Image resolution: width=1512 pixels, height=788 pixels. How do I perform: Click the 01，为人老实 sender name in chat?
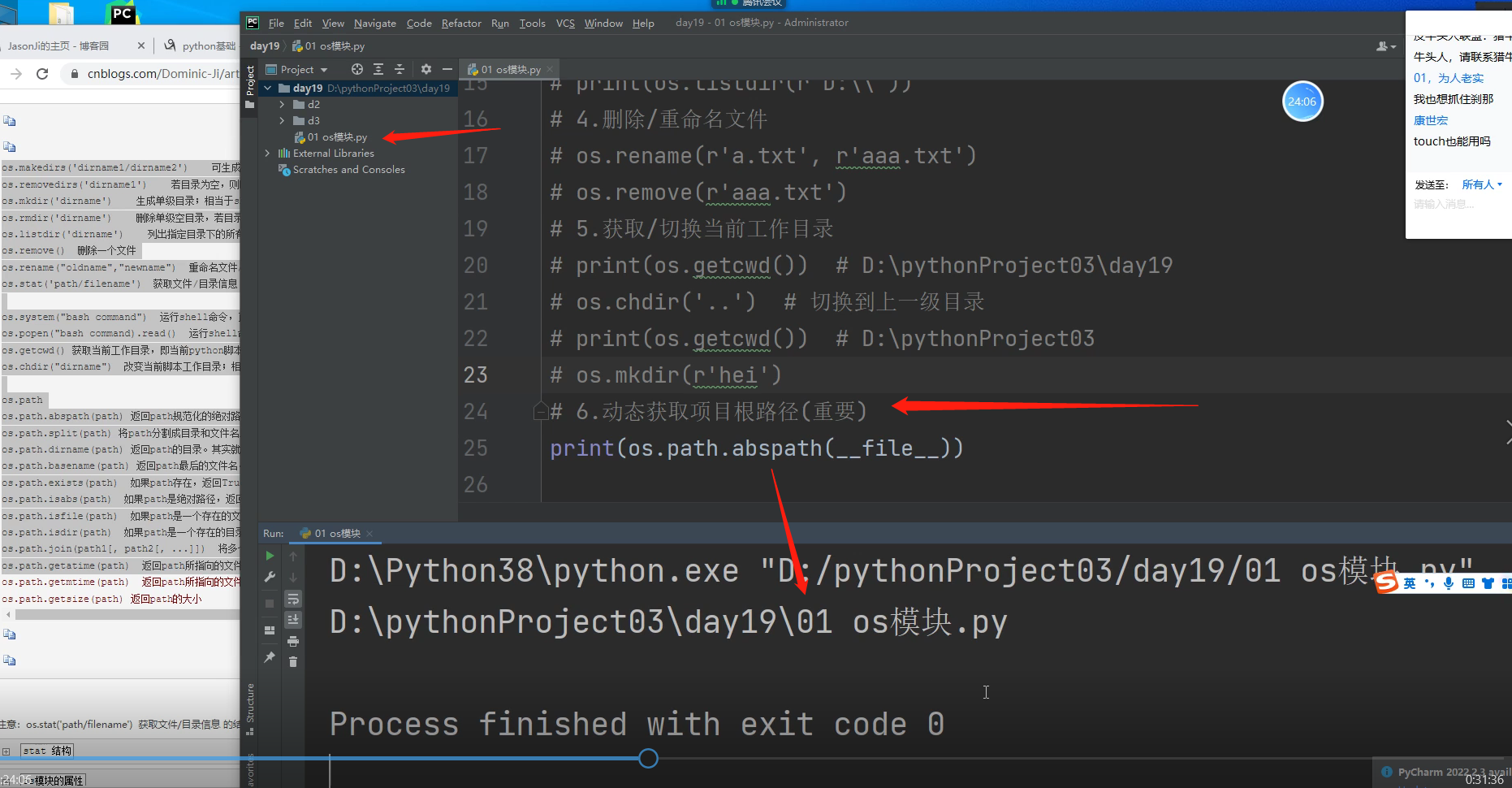click(x=1449, y=78)
